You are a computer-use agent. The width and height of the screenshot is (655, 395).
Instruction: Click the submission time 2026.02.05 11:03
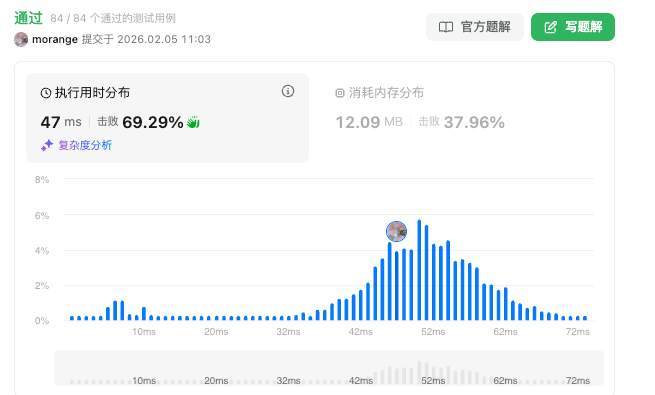pyautogui.click(x=164, y=39)
